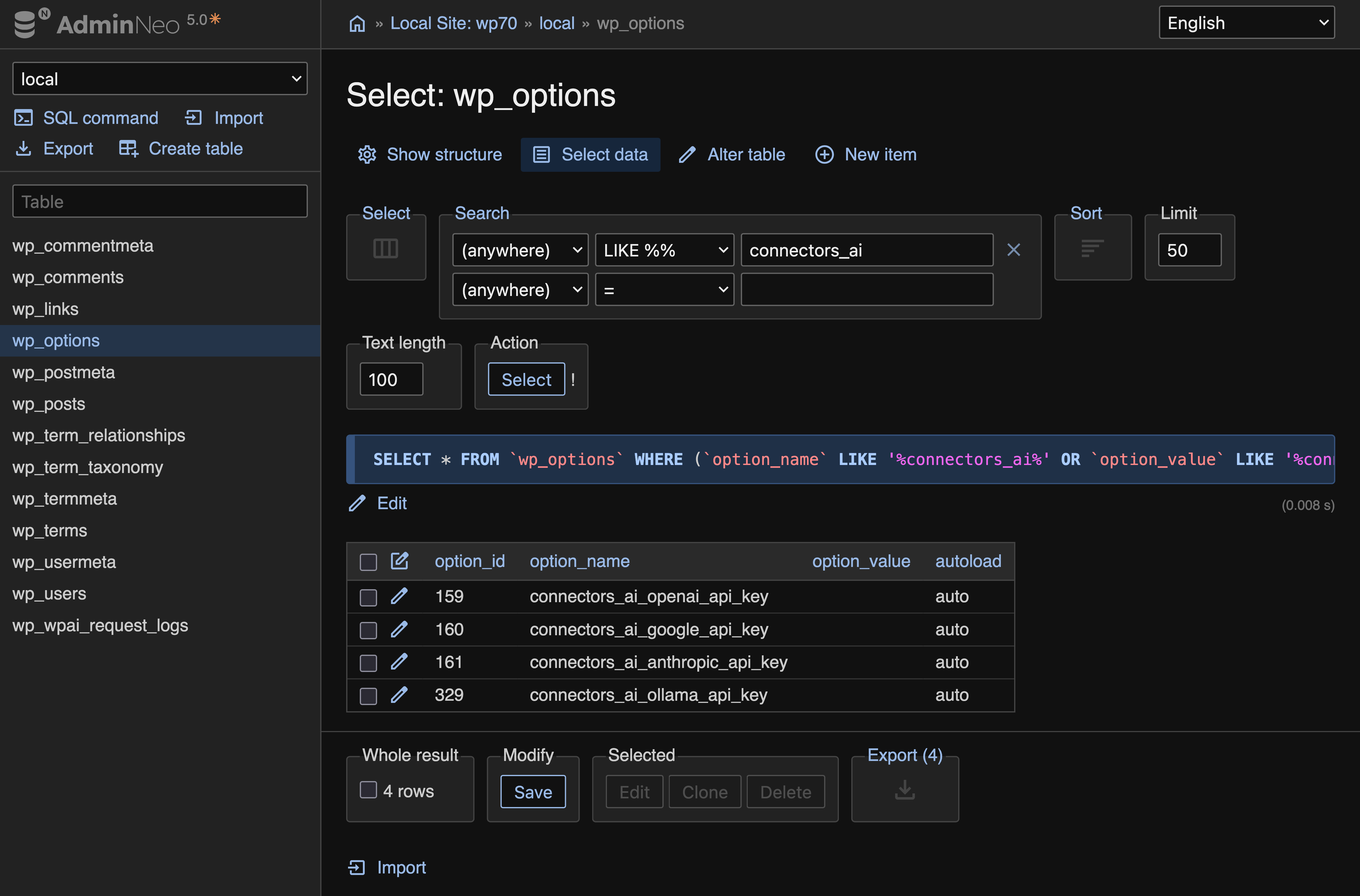Check the row for connectors_ai_openai_api_key
This screenshot has height=896, width=1360.
[x=368, y=597]
